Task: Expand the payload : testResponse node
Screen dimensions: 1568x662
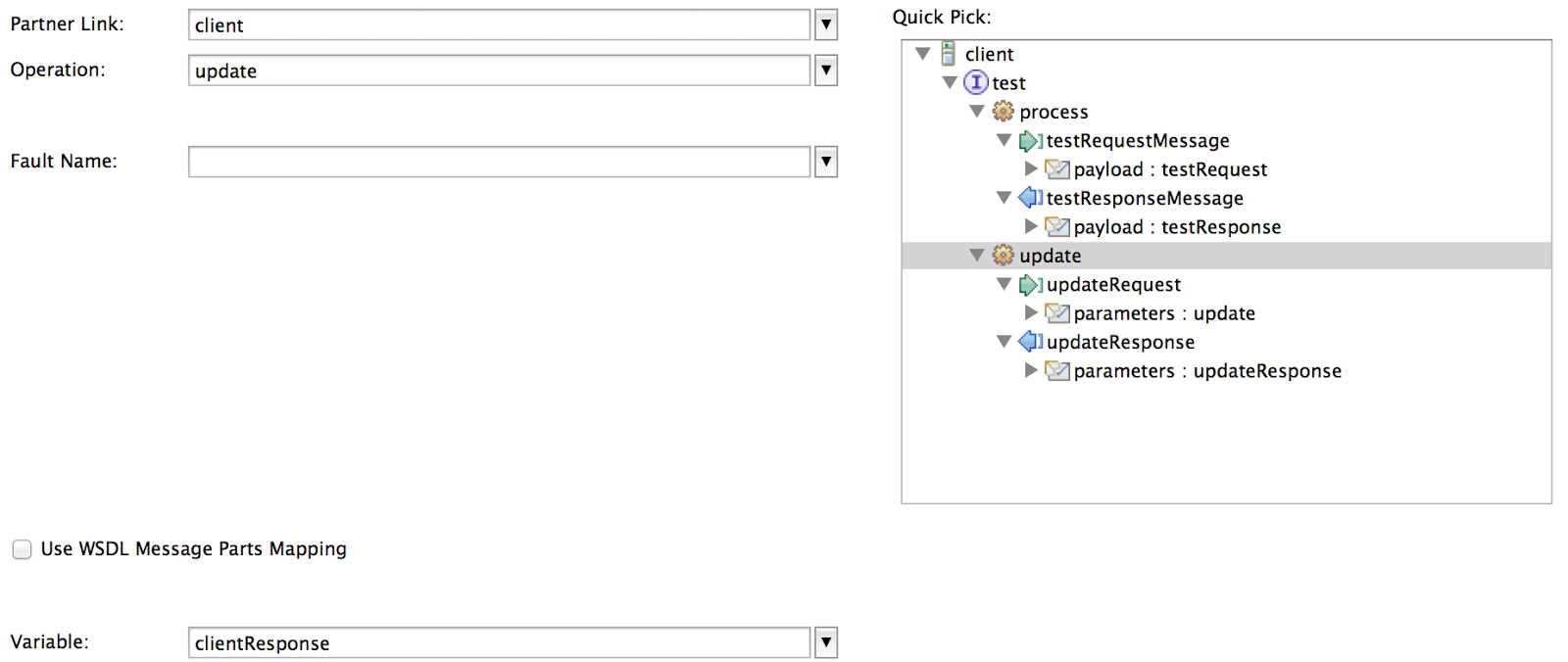Action: coord(1031,226)
